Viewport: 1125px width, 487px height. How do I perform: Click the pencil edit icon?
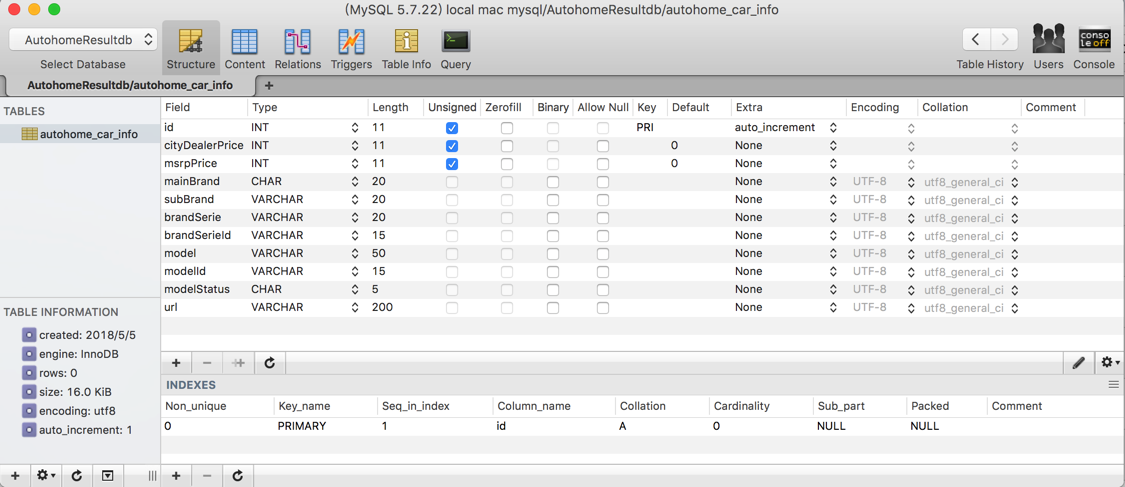(x=1078, y=363)
